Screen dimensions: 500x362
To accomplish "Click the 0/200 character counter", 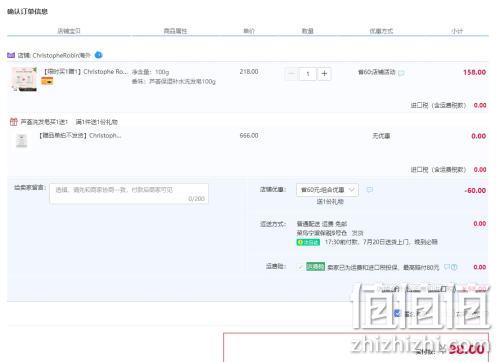I will [196, 199].
